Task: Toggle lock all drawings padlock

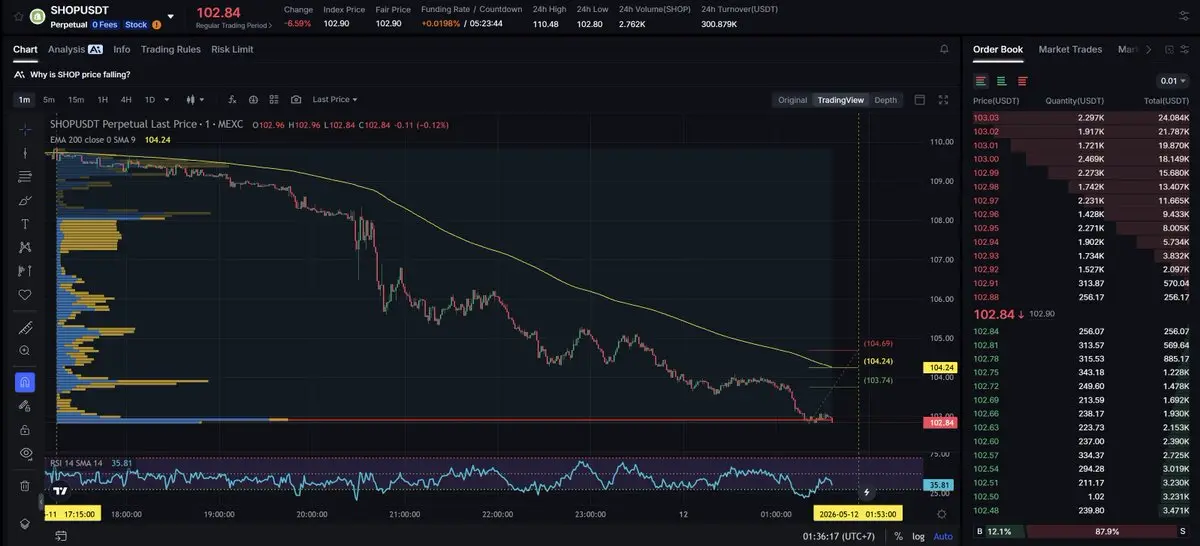Action: [x=25, y=429]
